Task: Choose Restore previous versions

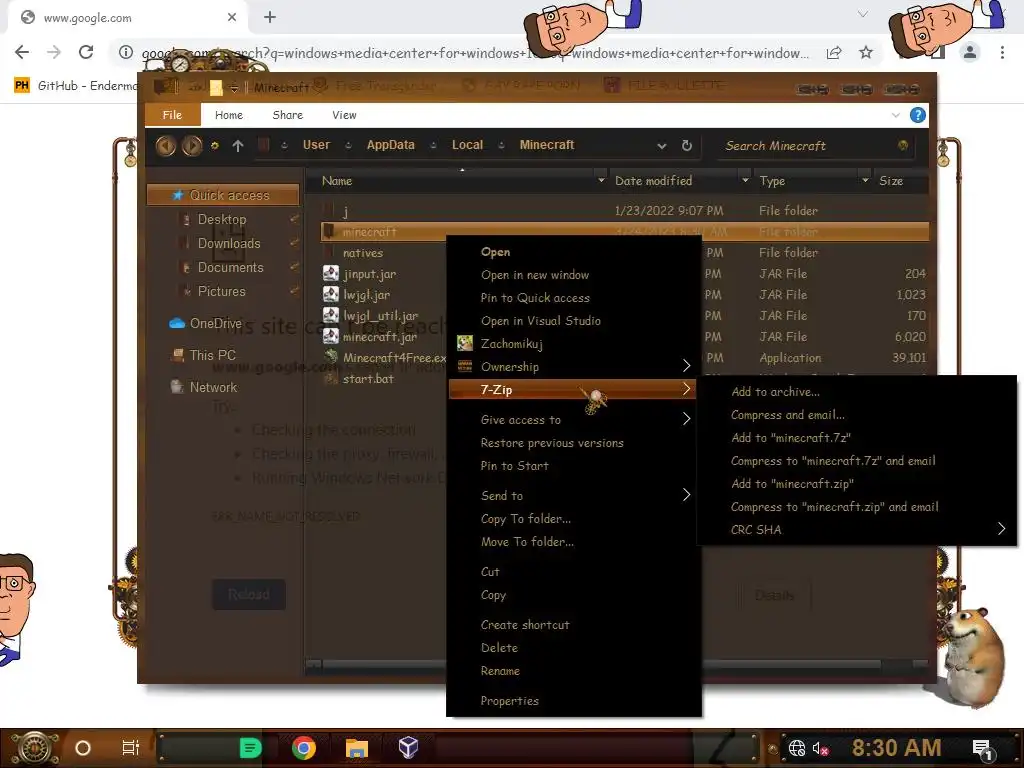Action: click(552, 443)
